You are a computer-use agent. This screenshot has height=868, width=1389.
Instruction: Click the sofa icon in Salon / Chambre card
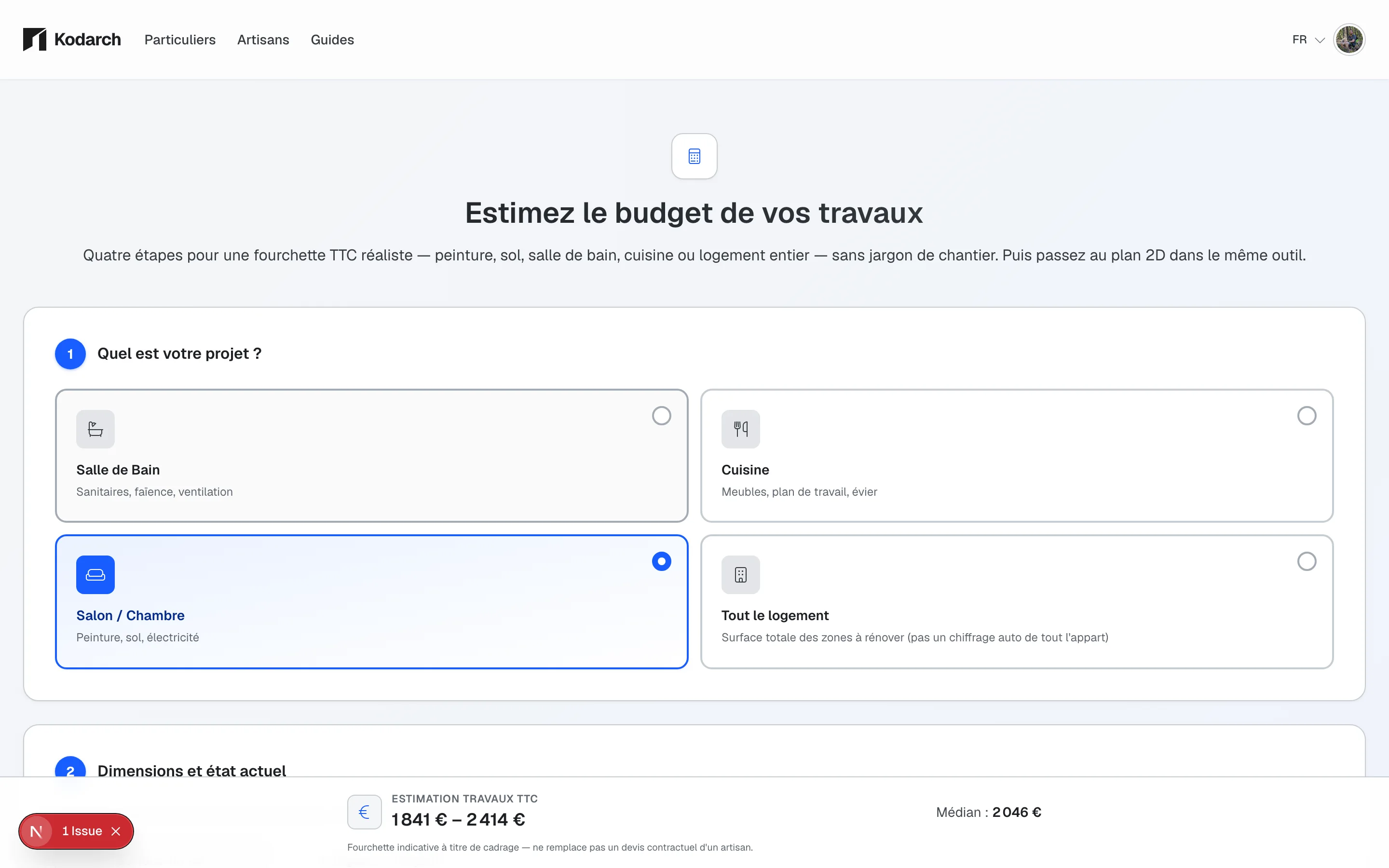tap(95, 575)
